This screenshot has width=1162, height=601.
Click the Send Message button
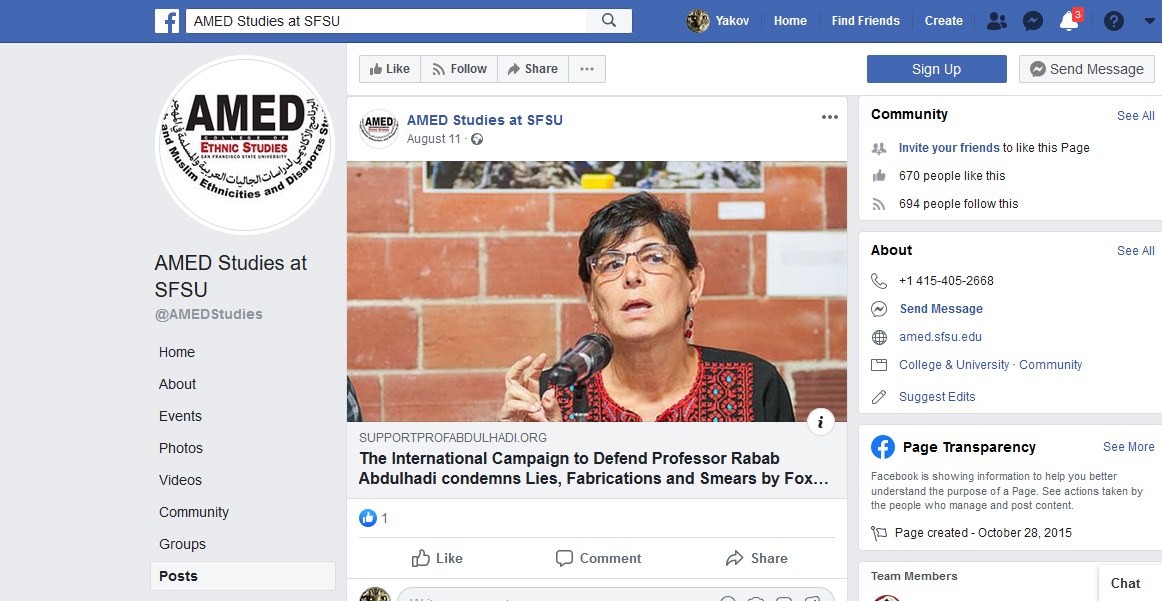click(1086, 69)
